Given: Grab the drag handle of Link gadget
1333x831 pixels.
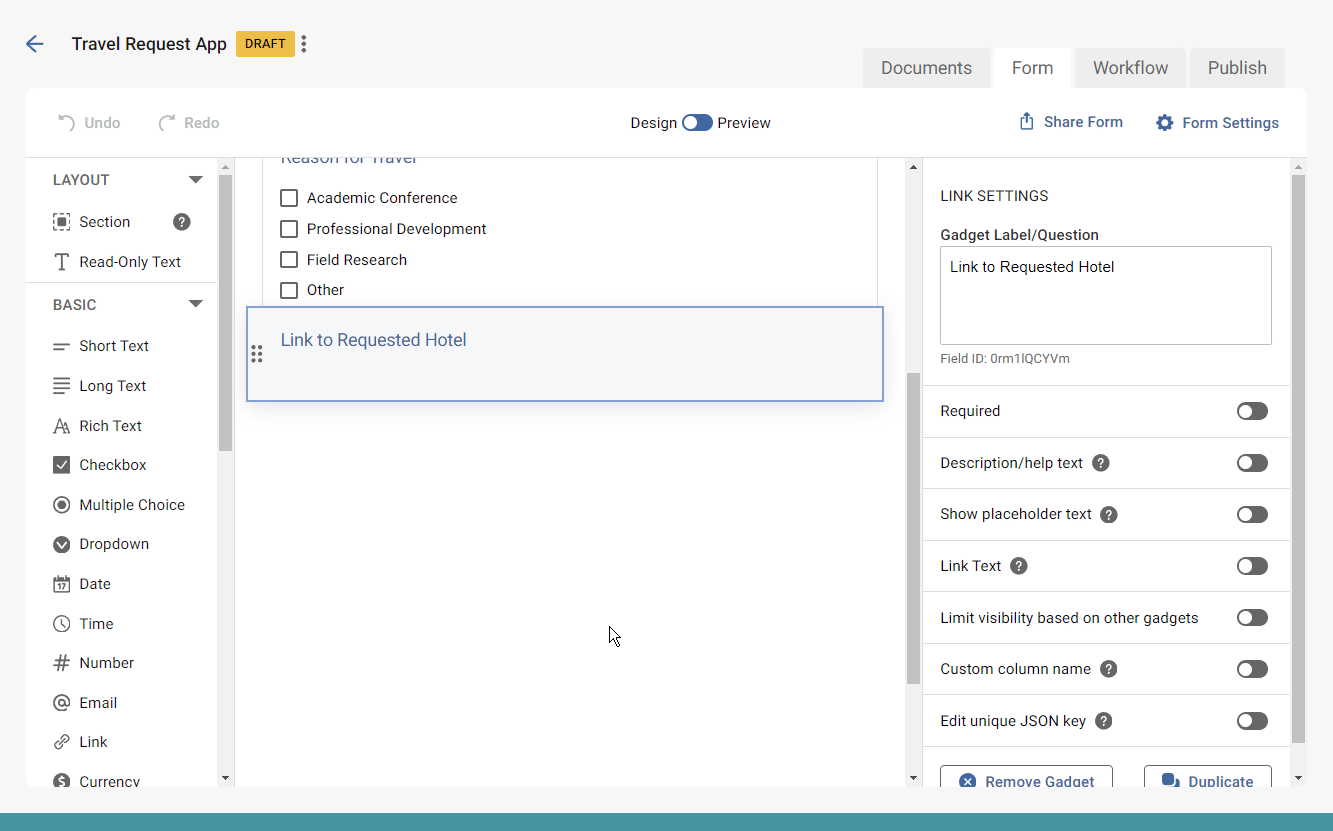Looking at the screenshot, I should (x=257, y=354).
